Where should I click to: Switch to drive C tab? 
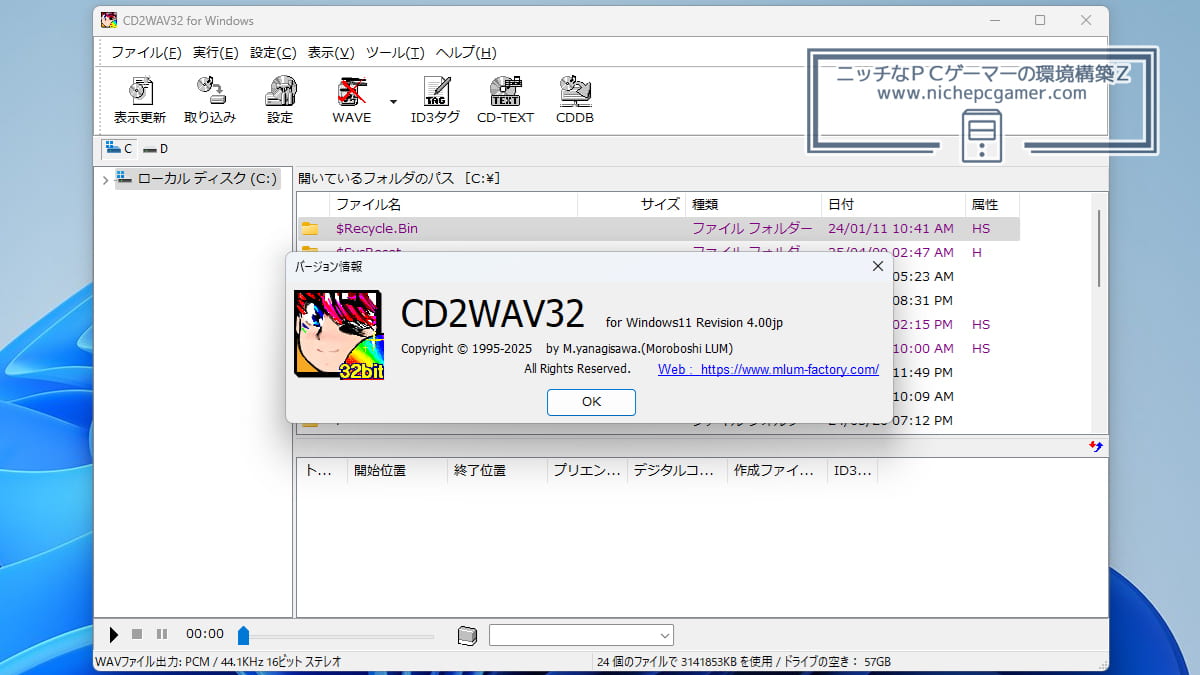[x=118, y=148]
